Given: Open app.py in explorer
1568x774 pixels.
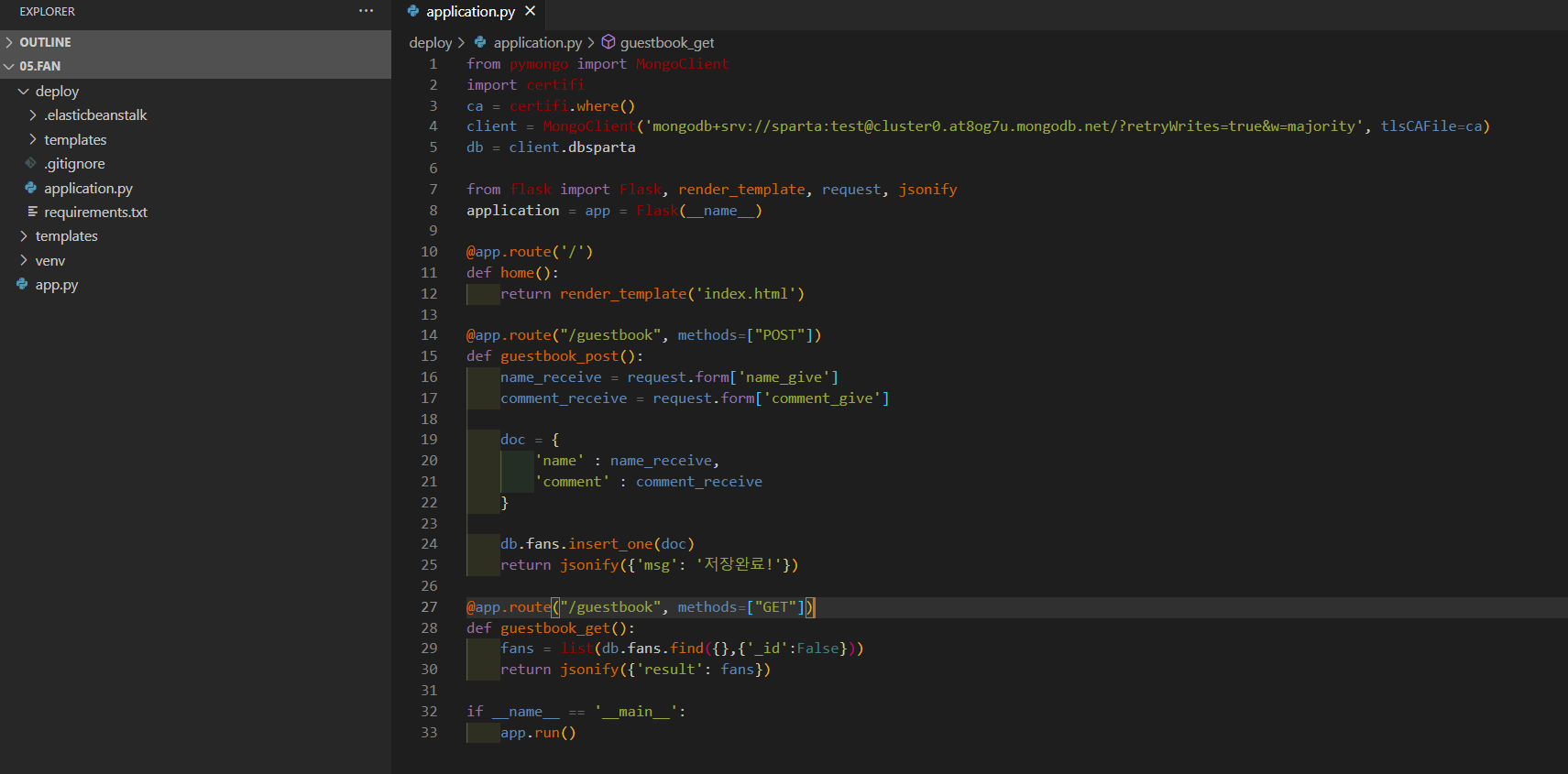Looking at the screenshot, I should (x=57, y=285).
